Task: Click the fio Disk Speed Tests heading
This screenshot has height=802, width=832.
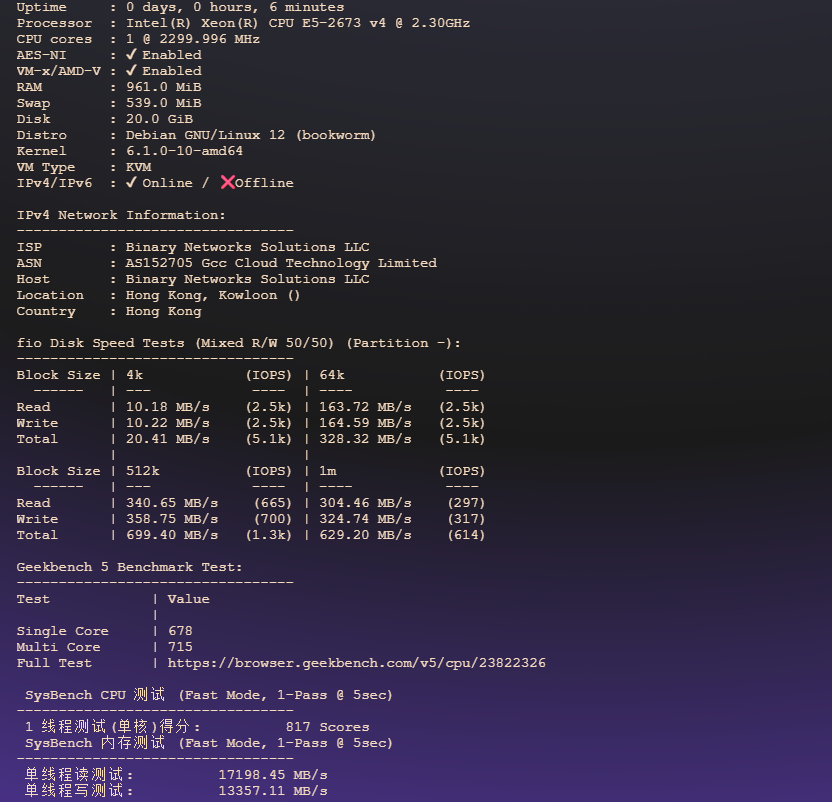Action: 238,343
